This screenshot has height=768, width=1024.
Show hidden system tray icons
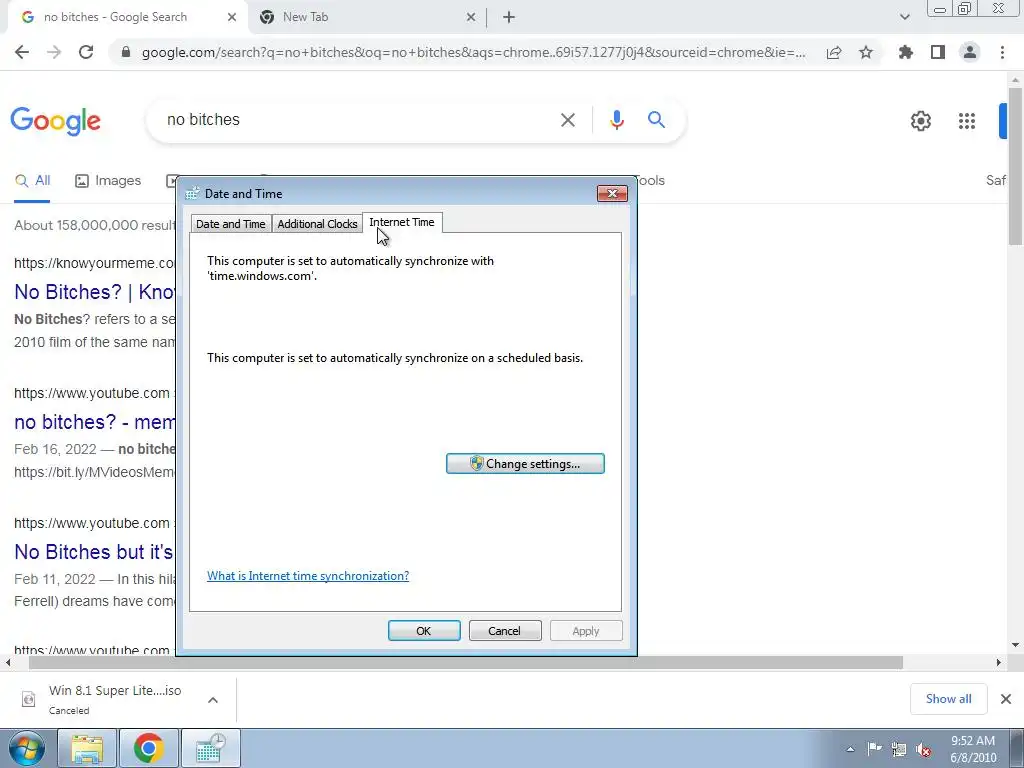[x=850, y=750]
